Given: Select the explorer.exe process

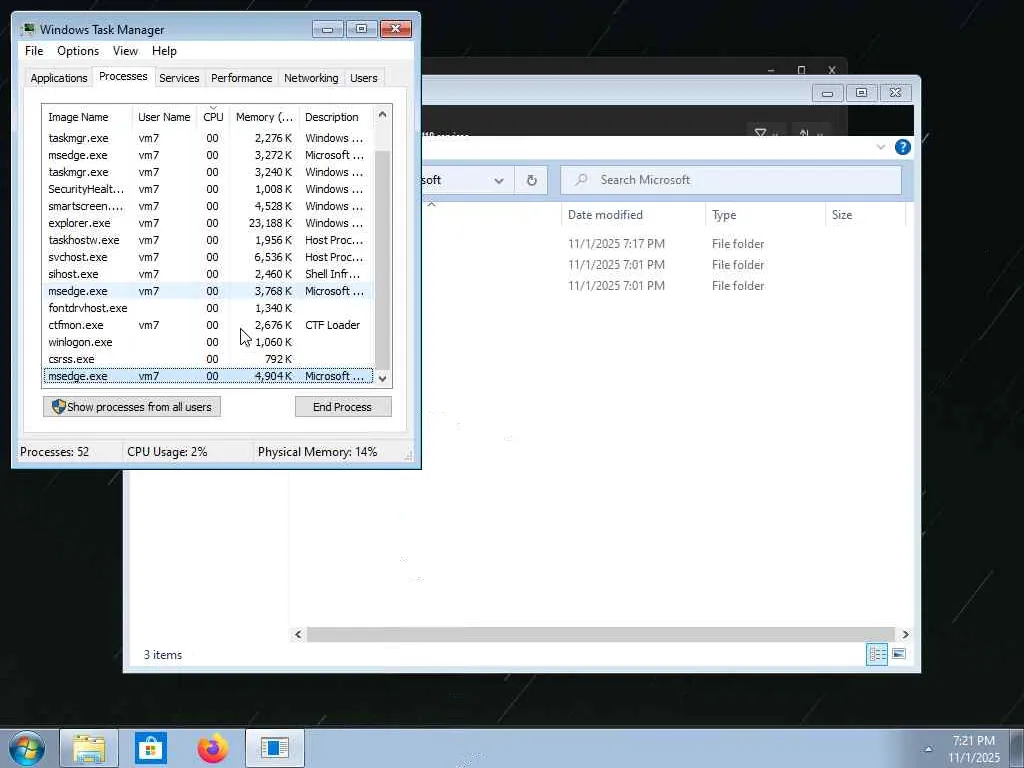Looking at the screenshot, I should click(x=208, y=223).
